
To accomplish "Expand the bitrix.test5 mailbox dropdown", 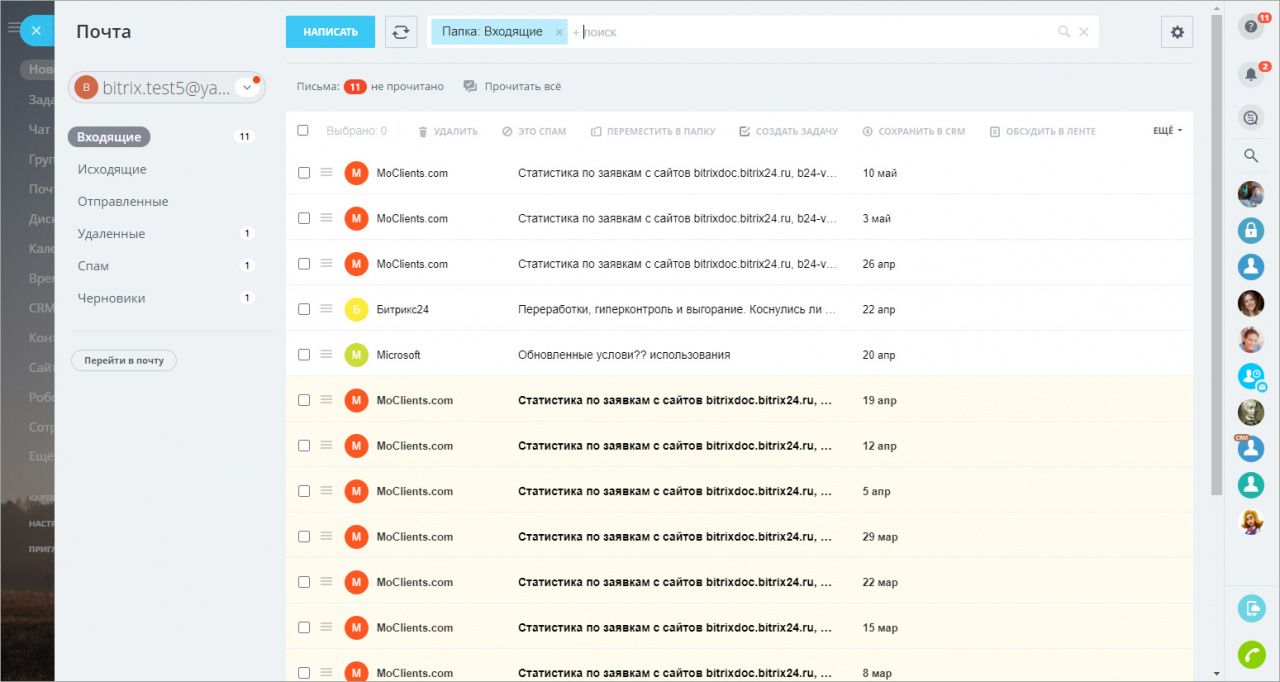I will click(x=247, y=88).
